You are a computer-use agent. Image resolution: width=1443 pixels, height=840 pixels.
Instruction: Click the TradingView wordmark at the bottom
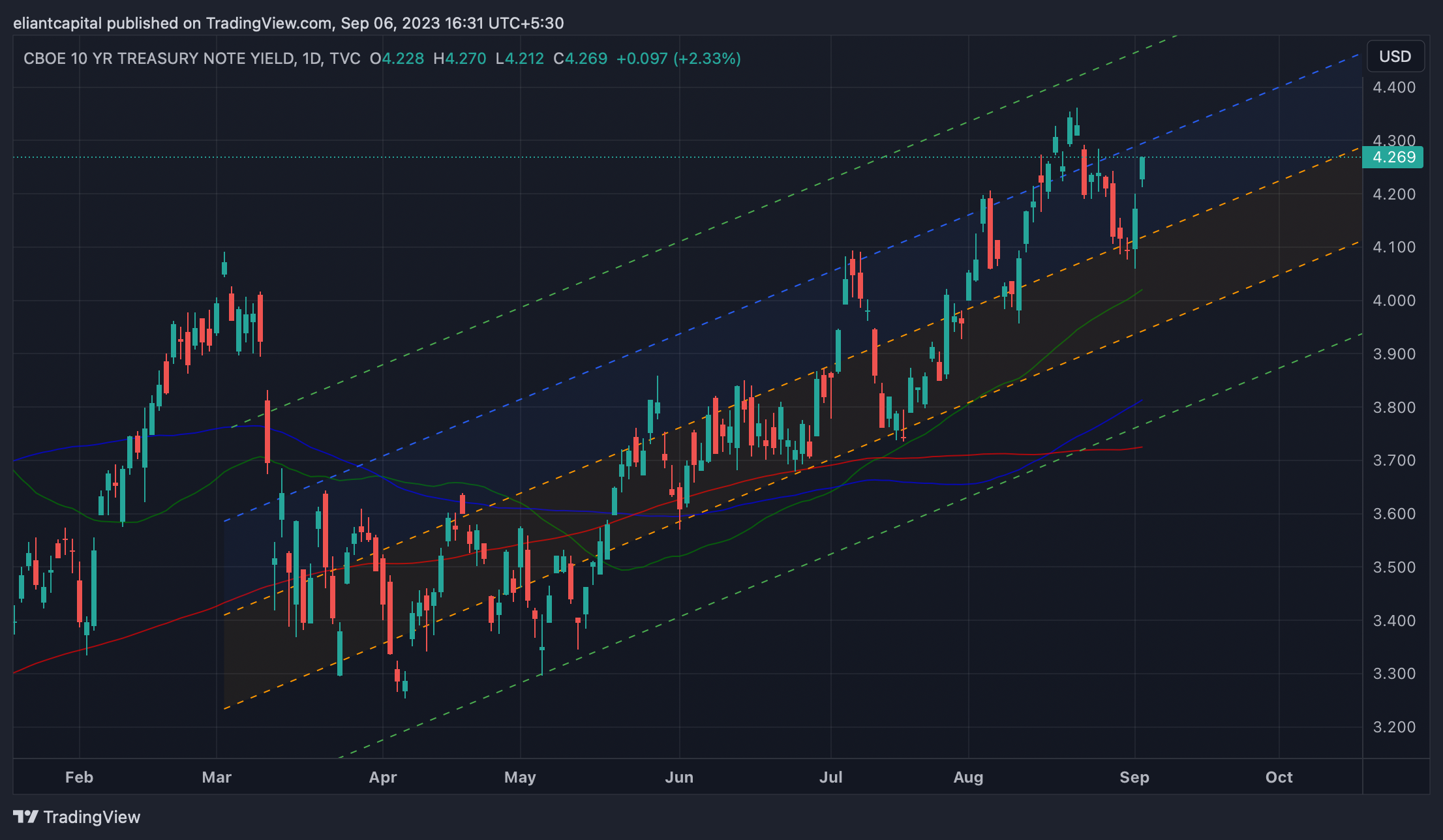pos(92,817)
